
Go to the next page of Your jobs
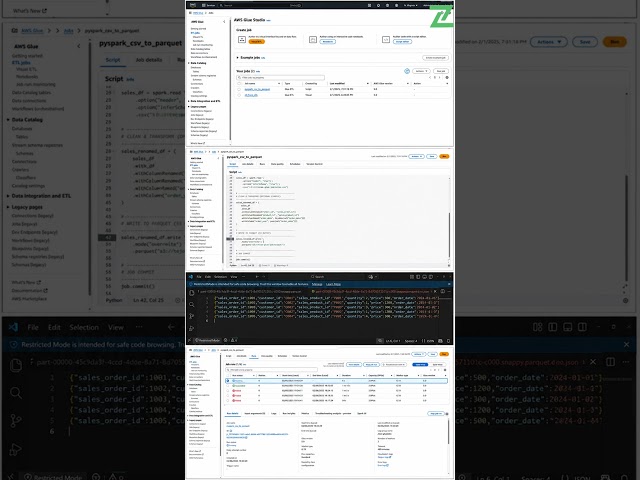[440, 78]
